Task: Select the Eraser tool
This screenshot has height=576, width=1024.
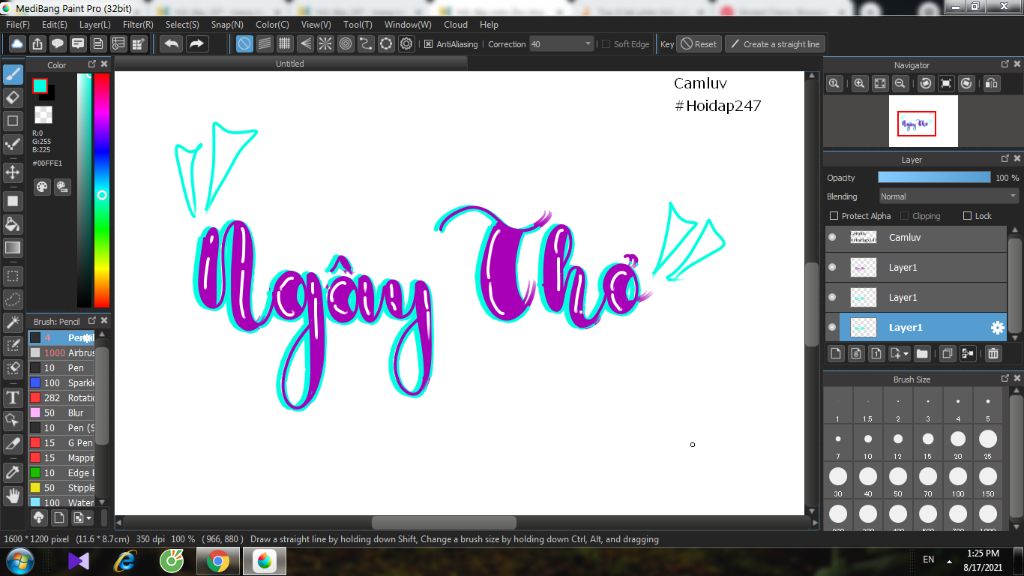Action: (x=13, y=97)
